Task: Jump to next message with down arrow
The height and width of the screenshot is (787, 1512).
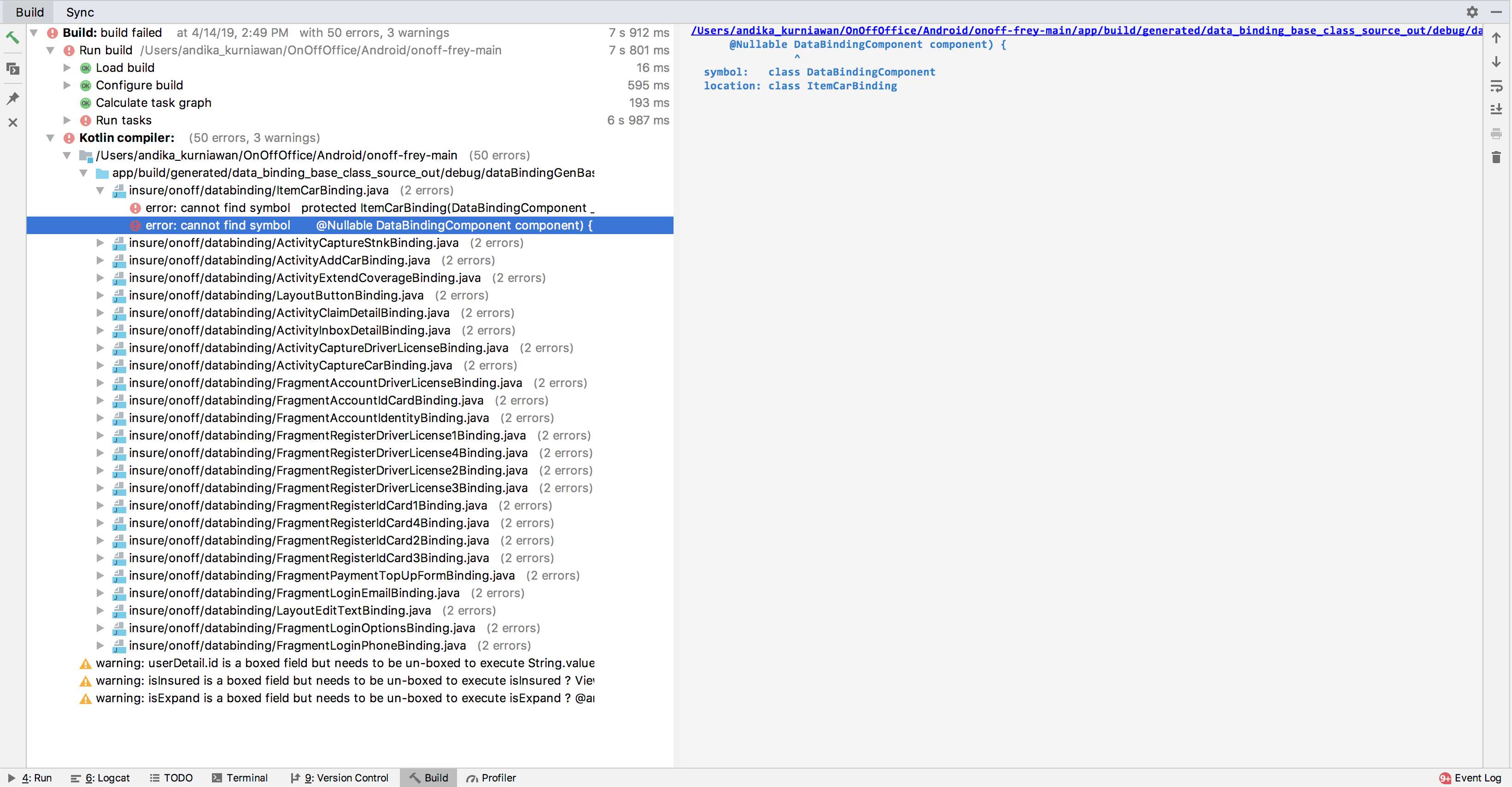Action: [x=1496, y=61]
